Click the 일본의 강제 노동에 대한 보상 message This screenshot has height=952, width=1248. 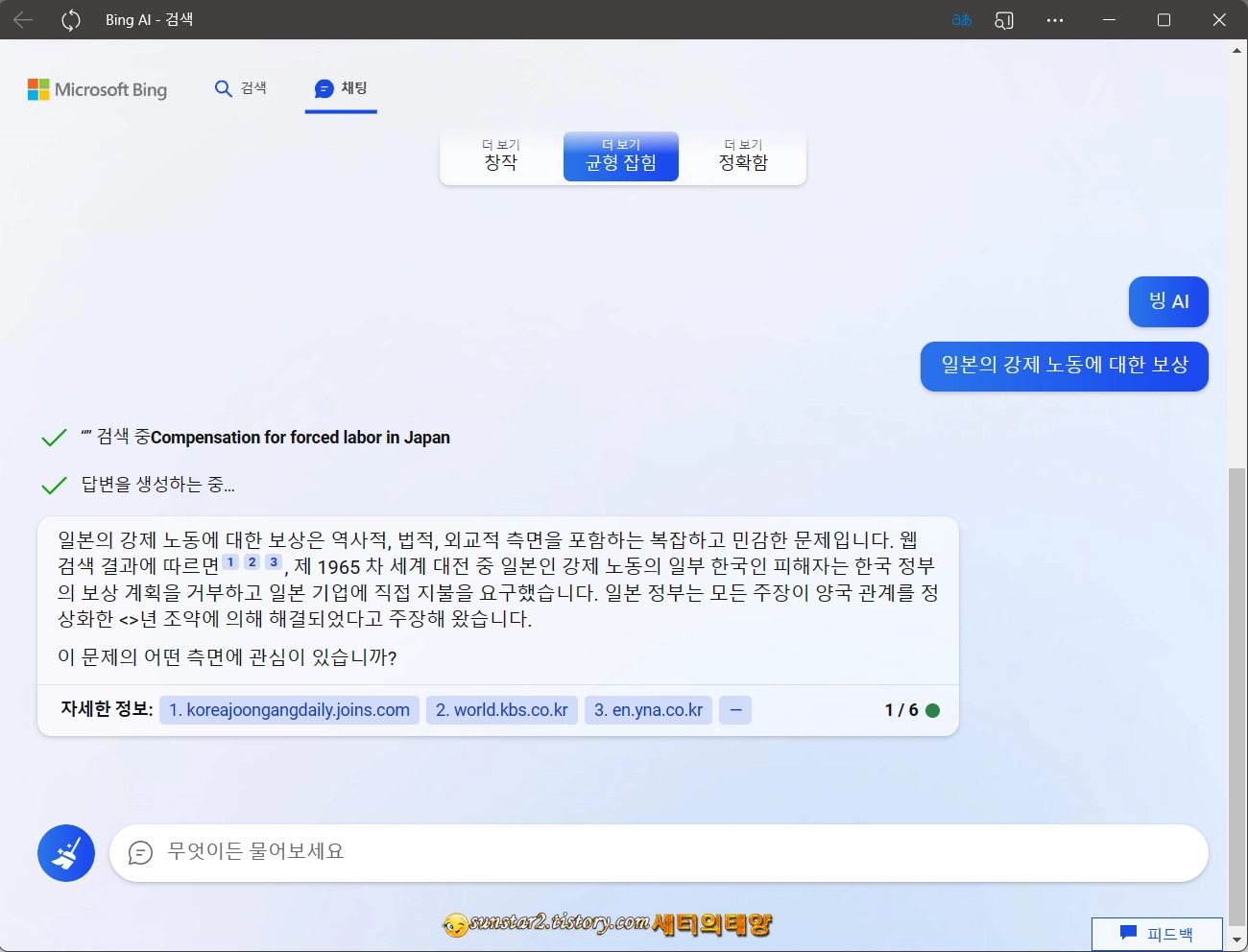pos(1064,366)
